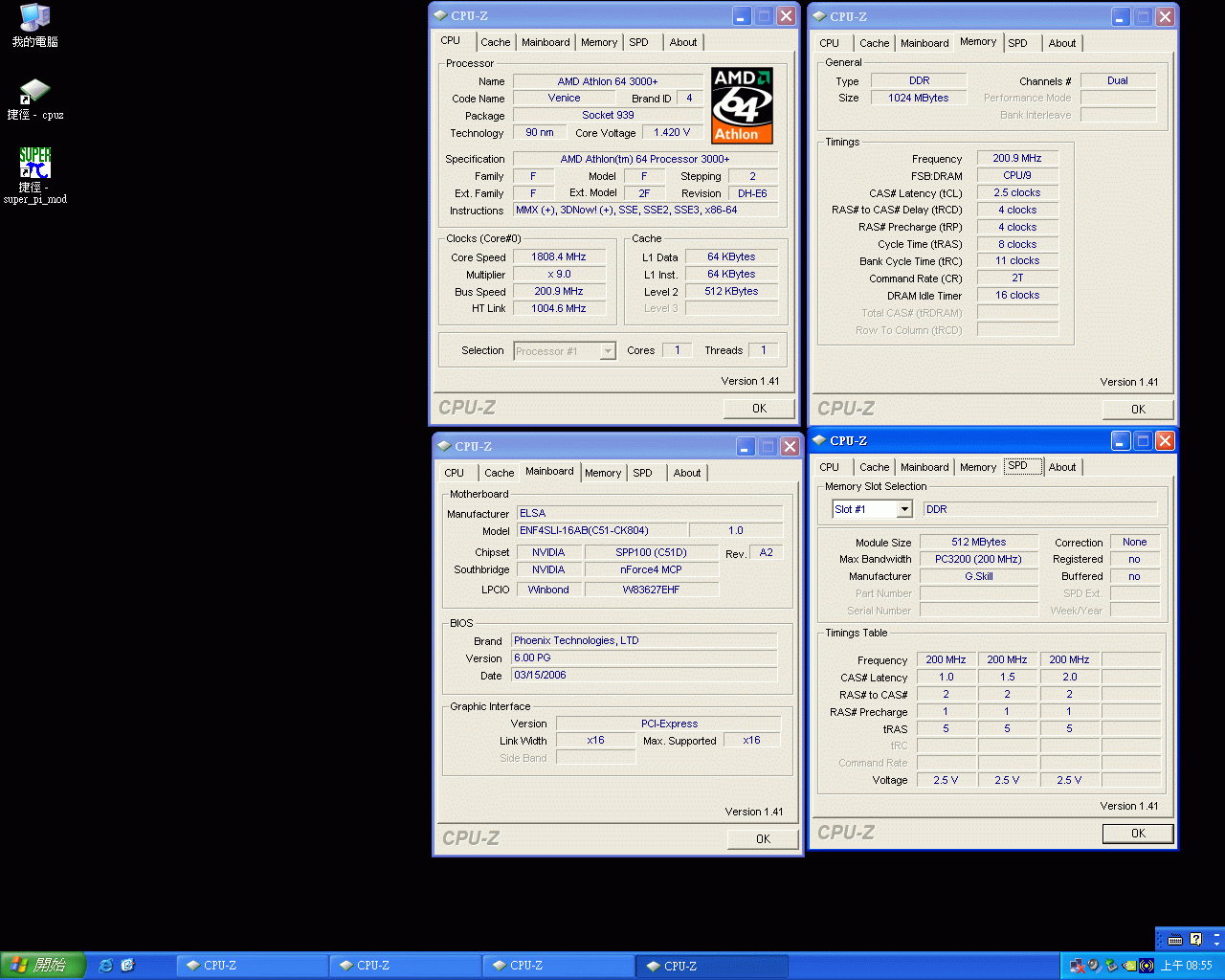The width and height of the screenshot is (1225, 980).
Task: Click the processor Name field 'AMD Athlon 64 3000+'
Action: (608, 81)
